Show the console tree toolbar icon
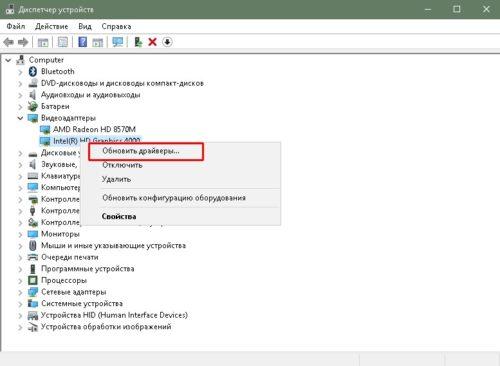Image resolution: width=500 pixels, height=366 pixels. (x=43, y=42)
